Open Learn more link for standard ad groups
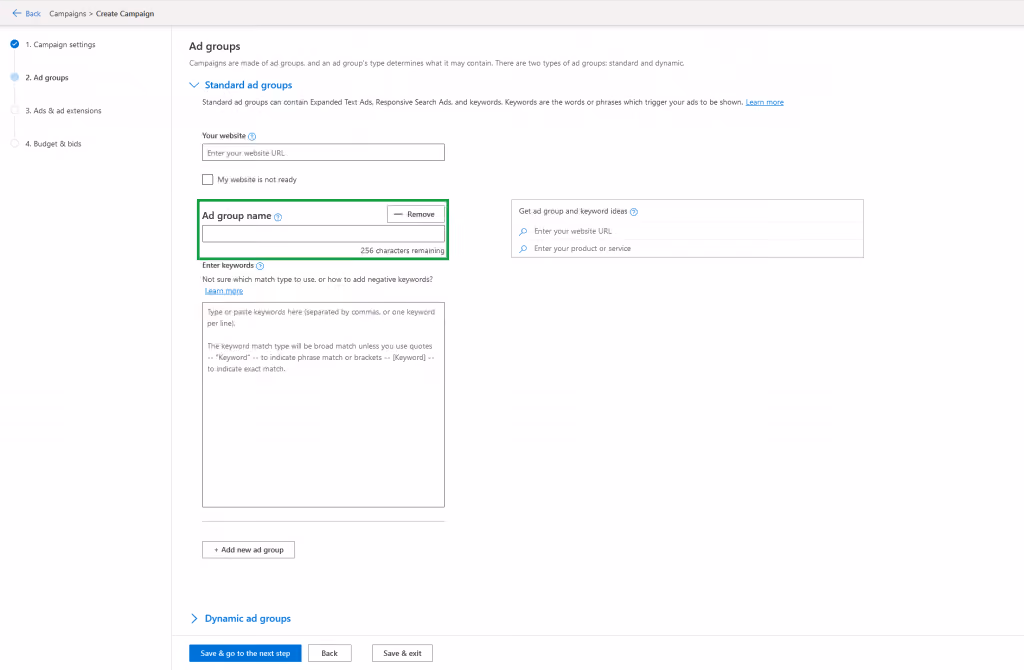Screen dimensions: 1024x670 click(x=765, y=103)
